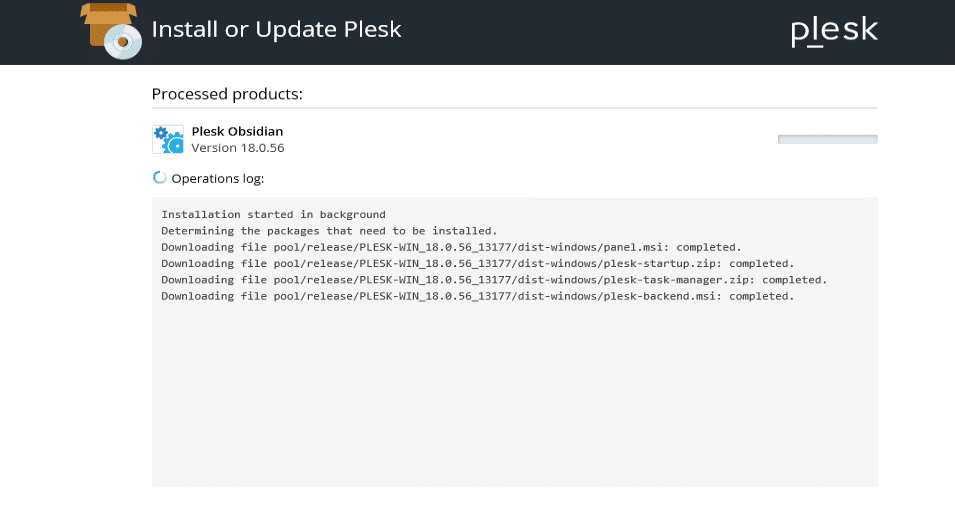The width and height of the screenshot is (955, 523).
Task: Click the Version 18.0.56 label
Action: tap(237, 148)
